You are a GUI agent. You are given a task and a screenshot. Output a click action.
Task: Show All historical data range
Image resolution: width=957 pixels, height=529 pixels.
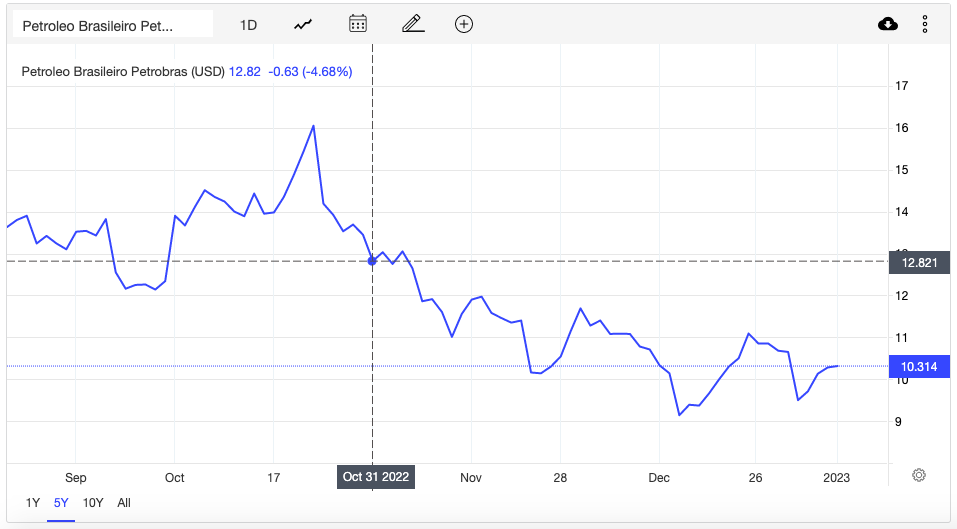[124, 503]
